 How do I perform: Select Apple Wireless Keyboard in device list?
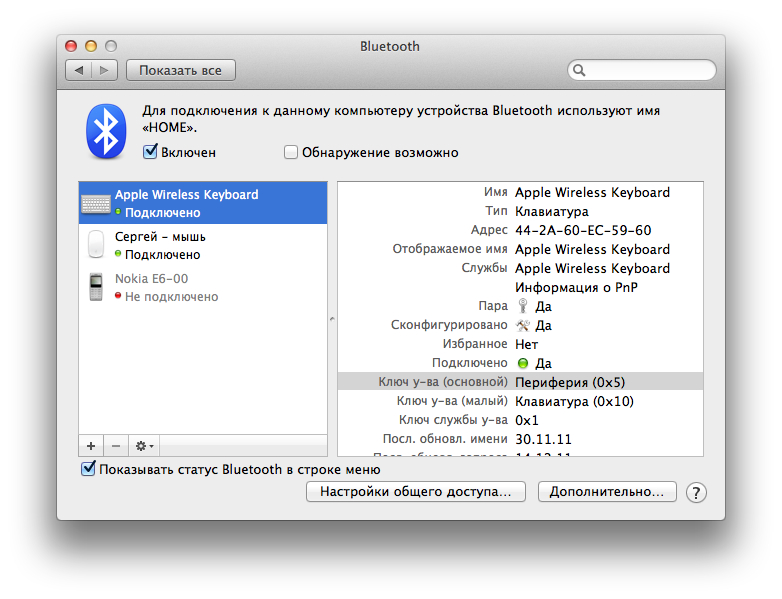(203, 203)
